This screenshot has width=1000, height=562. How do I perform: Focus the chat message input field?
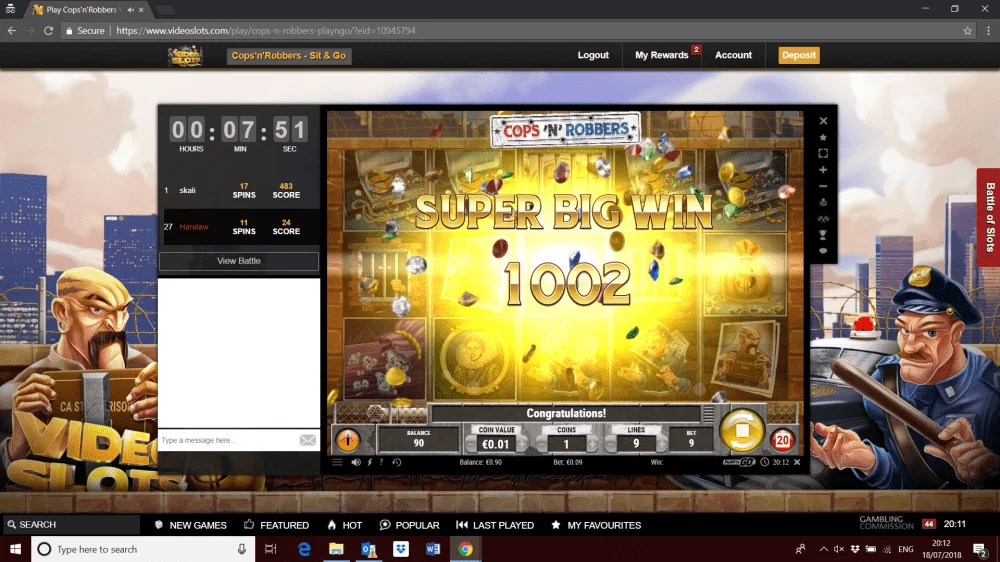(x=228, y=440)
